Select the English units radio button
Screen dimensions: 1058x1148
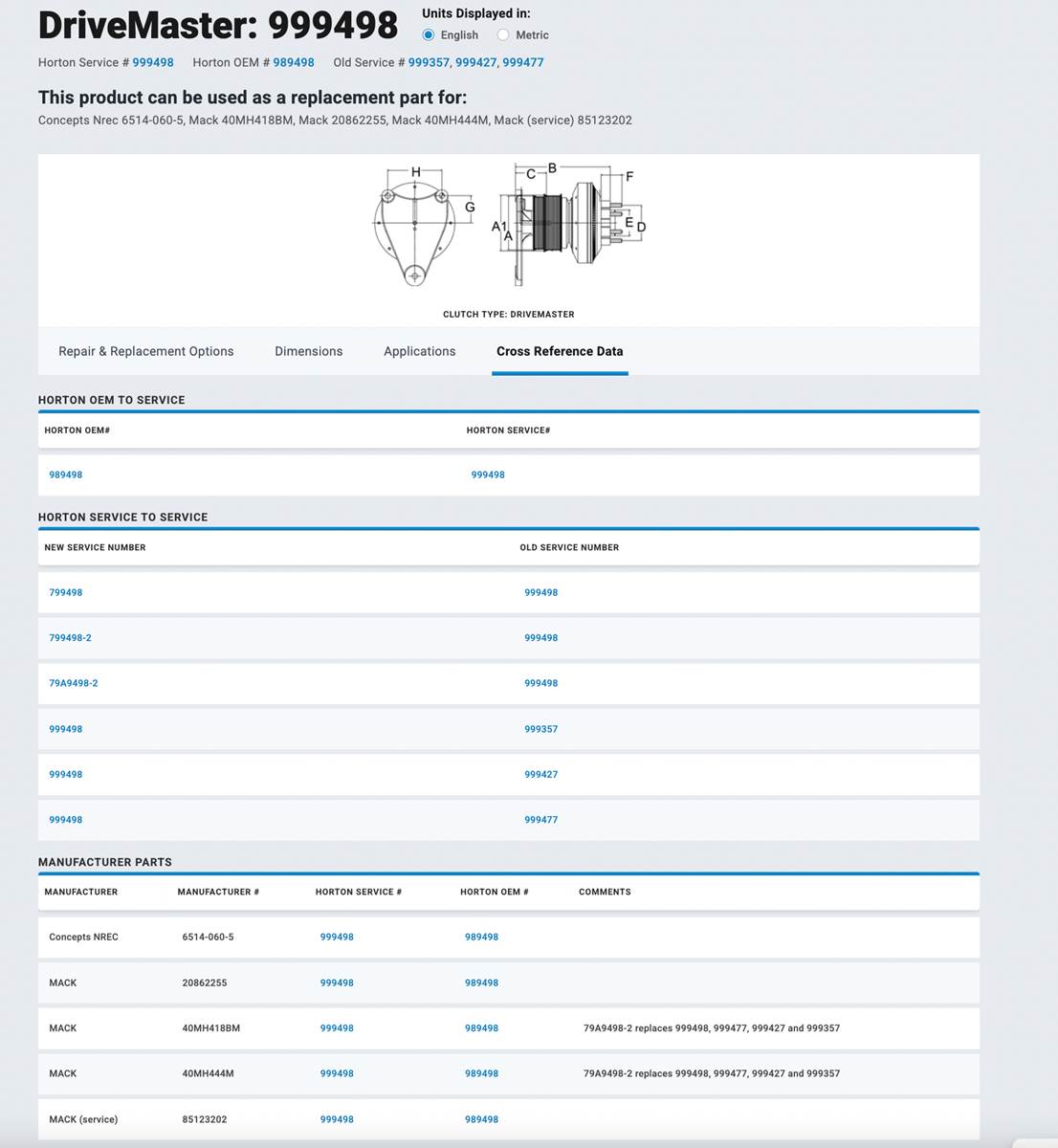click(429, 35)
